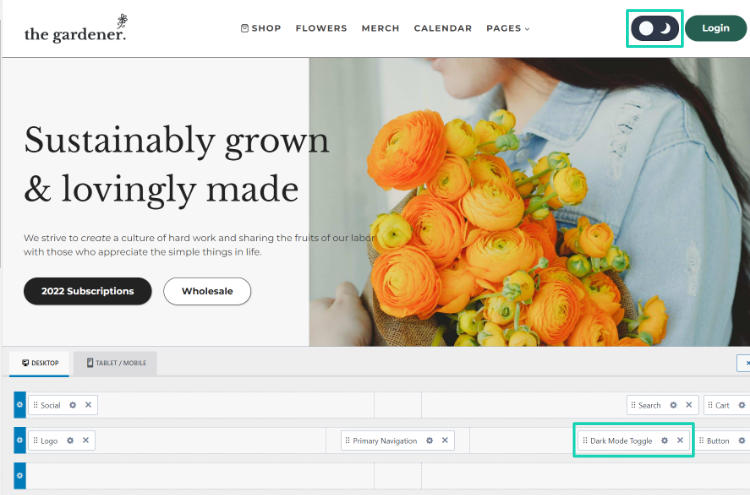Viewport: 750px width, 495px height.
Task: Expand the Pages dropdown menu
Action: (508, 28)
